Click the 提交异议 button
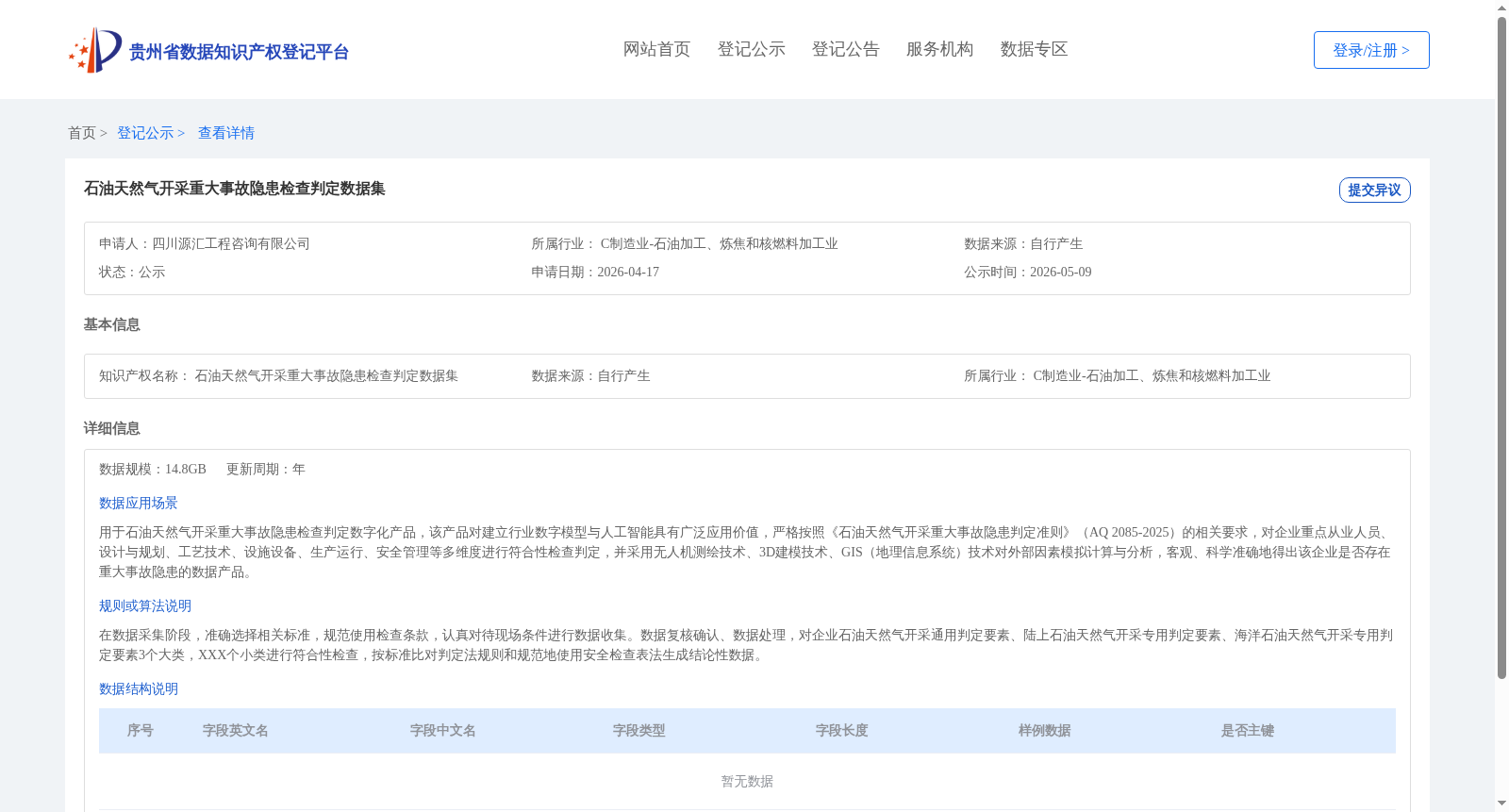Image resolution: width=1509 pixels, height=812 pixels. click(1374, 190)
